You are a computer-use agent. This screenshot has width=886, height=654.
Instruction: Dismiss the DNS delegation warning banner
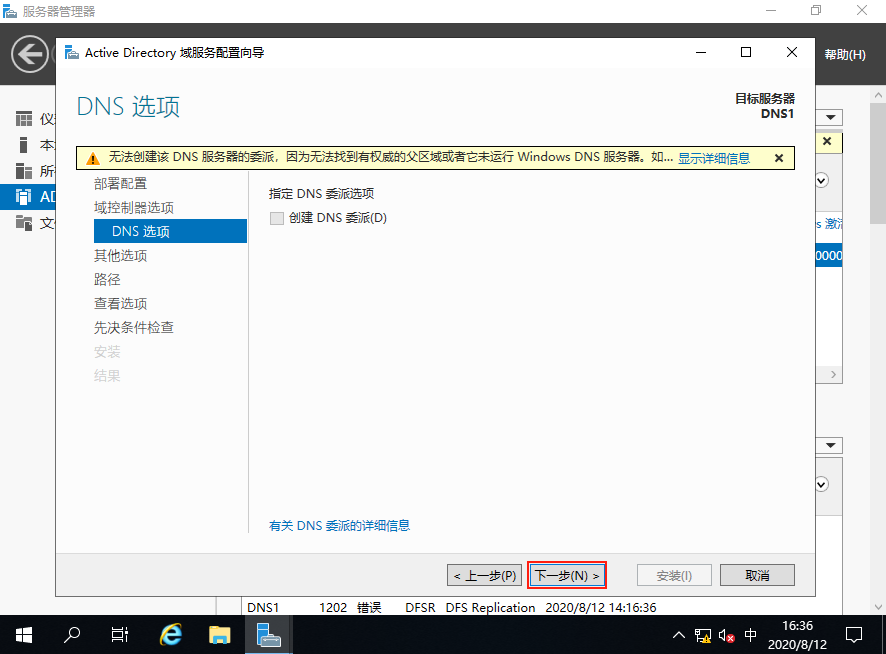(779, 158)
